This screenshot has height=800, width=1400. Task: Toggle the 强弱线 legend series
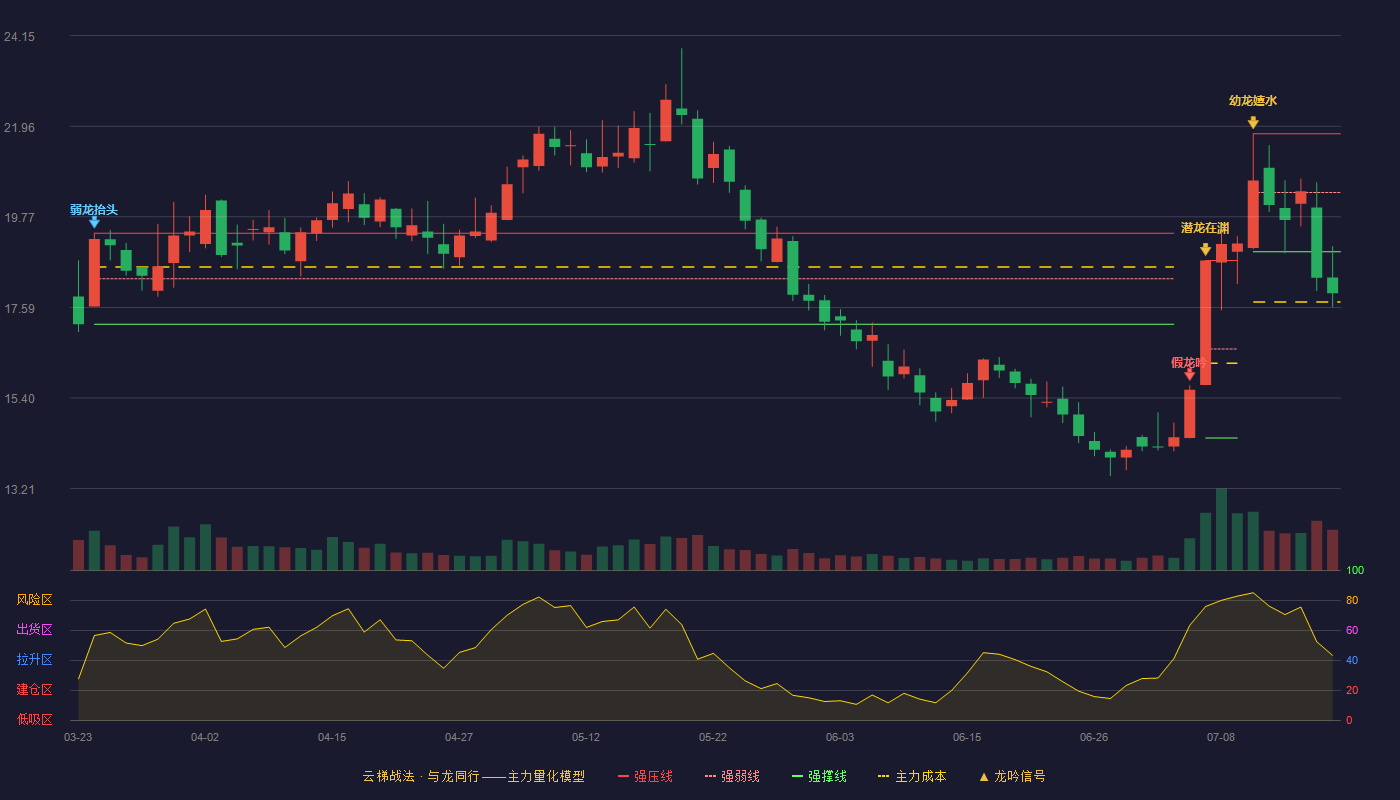point(732,776)
